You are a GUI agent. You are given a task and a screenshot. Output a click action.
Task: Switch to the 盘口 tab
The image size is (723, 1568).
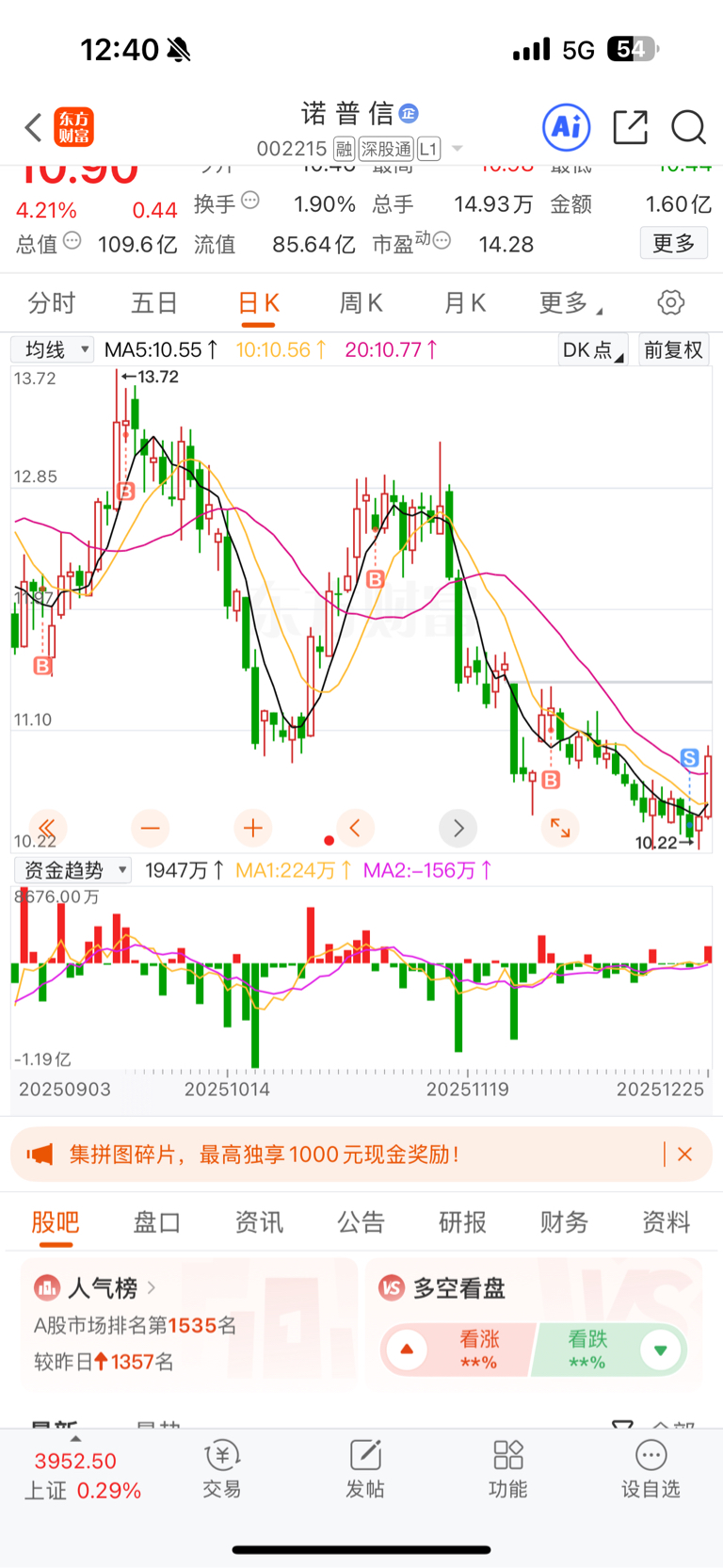click(157, 1222)
